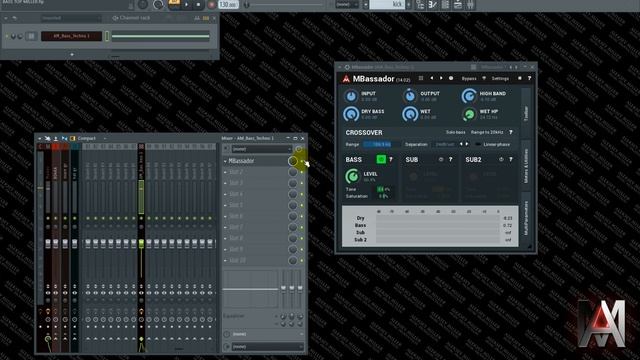This screenshot has width=640, height=360.
Task: Click the randomize icon in MBassador header
Action: tap(451, 78)
